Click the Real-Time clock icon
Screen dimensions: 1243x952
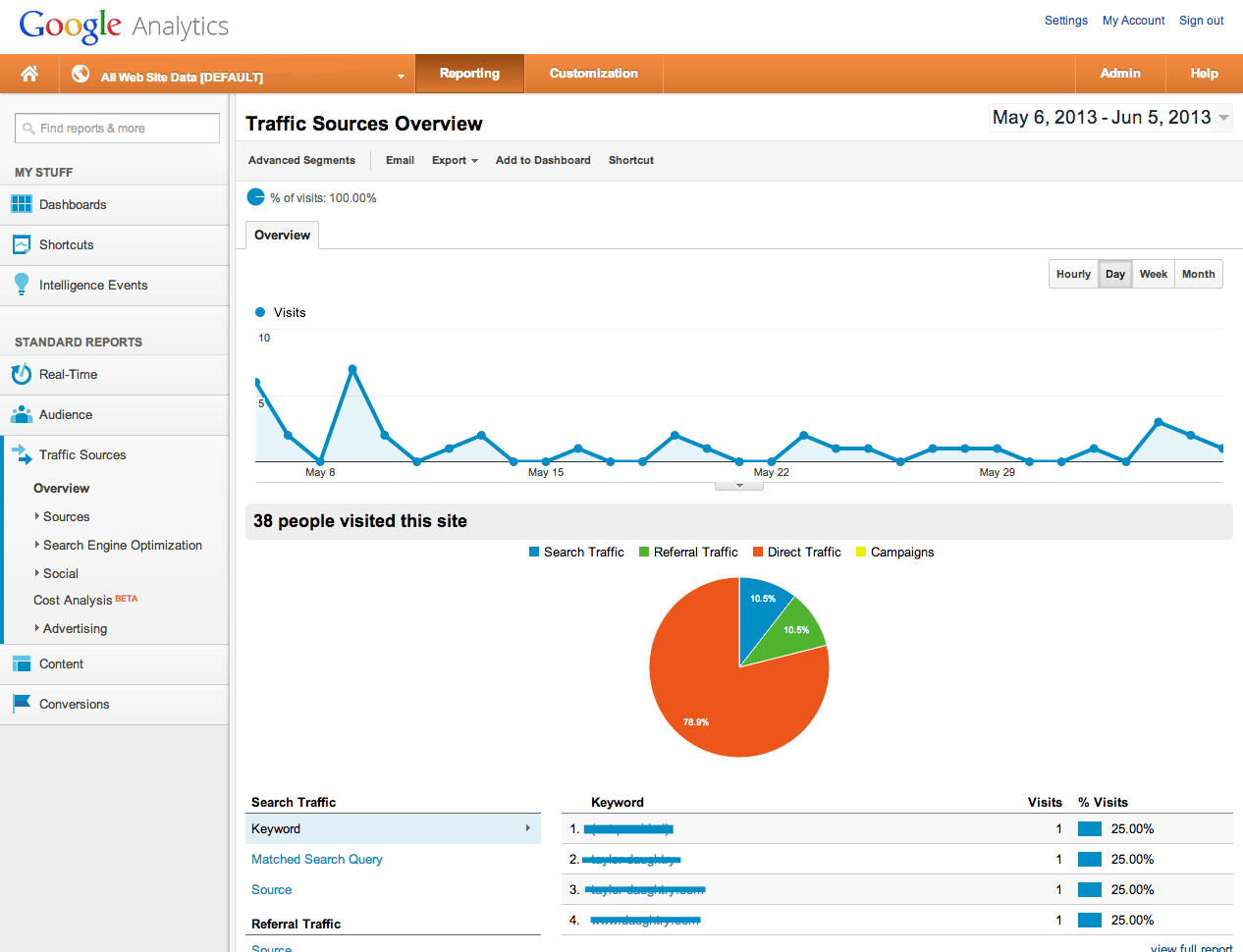click(x=22, y=374)
